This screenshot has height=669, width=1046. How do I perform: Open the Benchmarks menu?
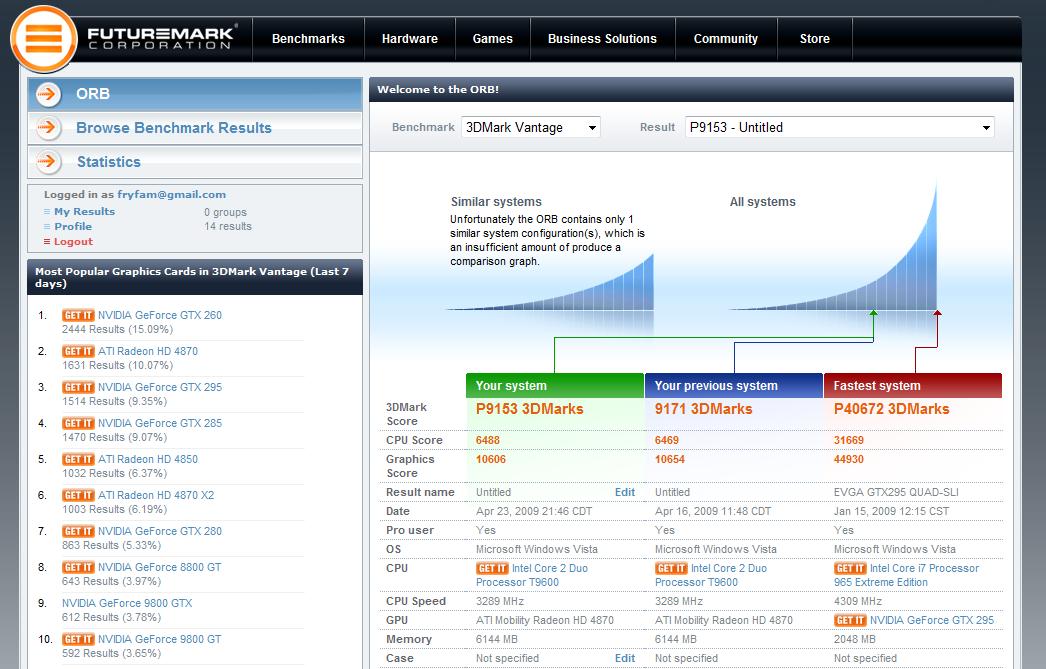[x=308, y=39]
